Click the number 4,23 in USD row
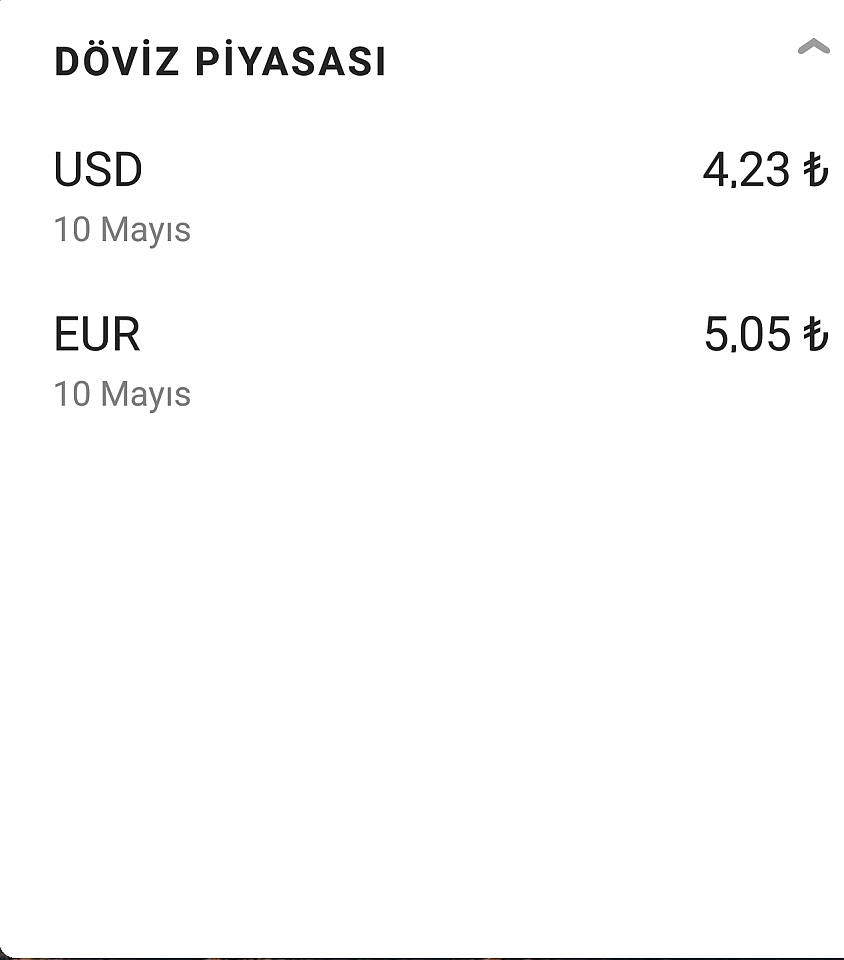The height and width of the screenshot is (960, 844). 746,170
